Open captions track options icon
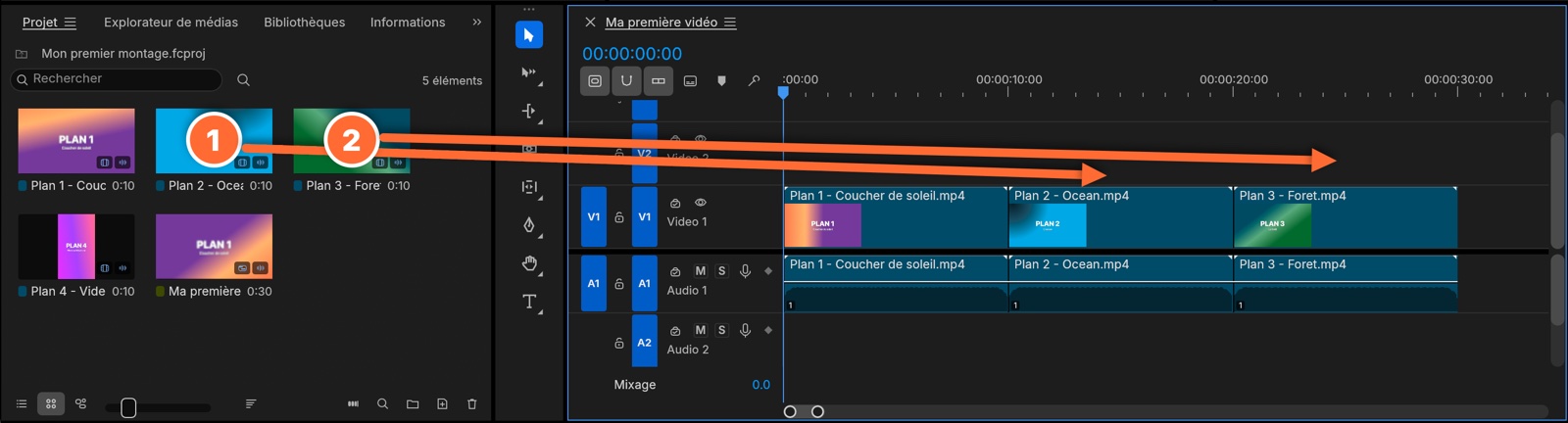The width and height of the screenshot is (1568, 423). coord(690,81)
